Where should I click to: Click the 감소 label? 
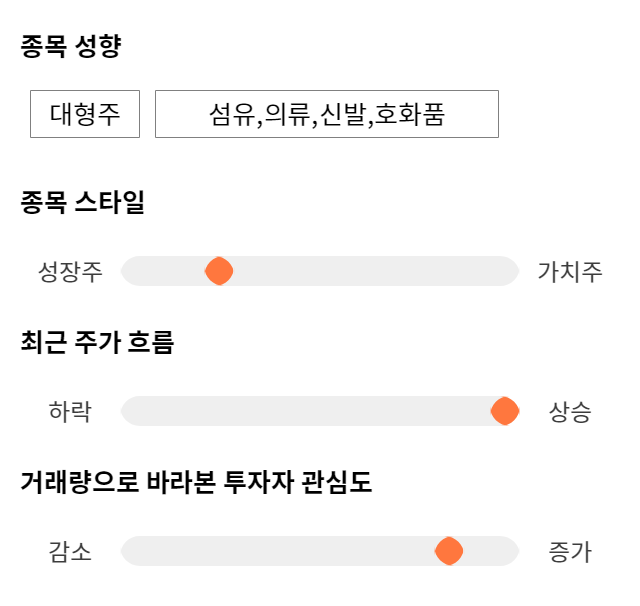[70, 552]
